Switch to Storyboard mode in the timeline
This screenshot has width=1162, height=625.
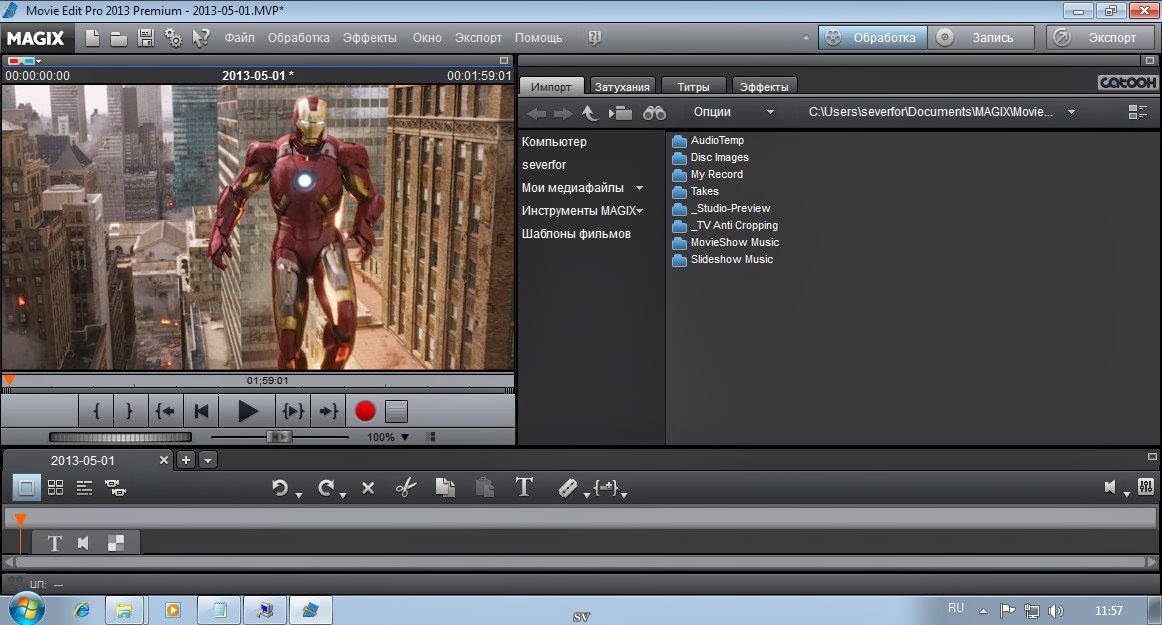55,487
